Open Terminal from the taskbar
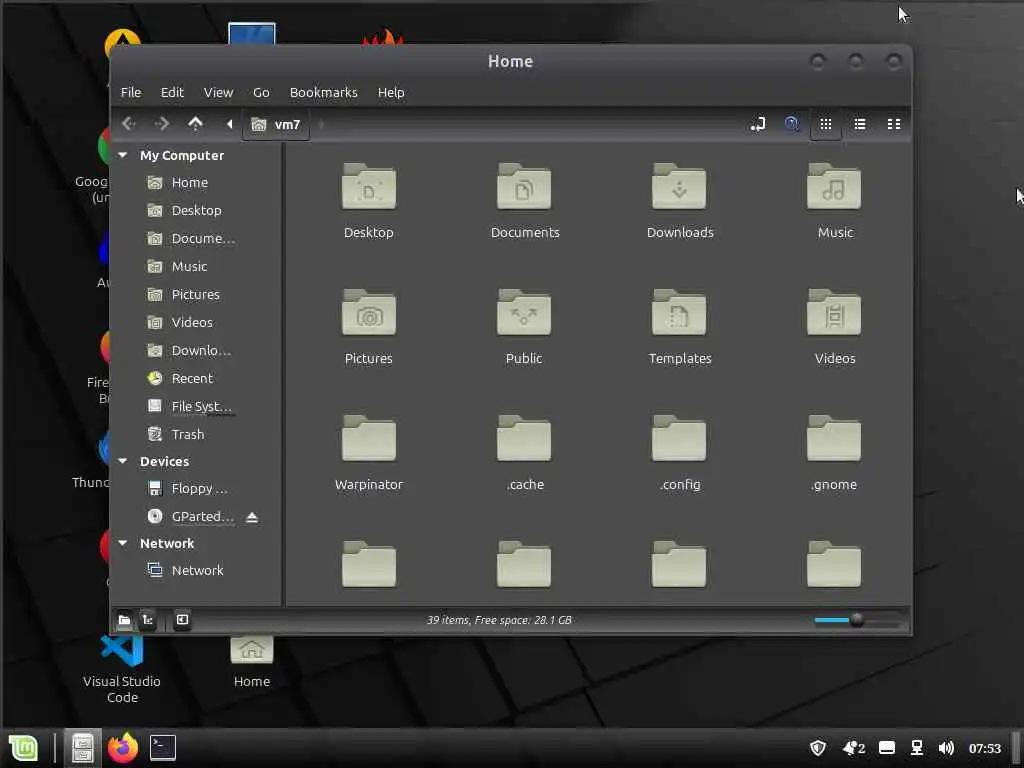The height and width of the screenshot is (768, 1024). 163,747
